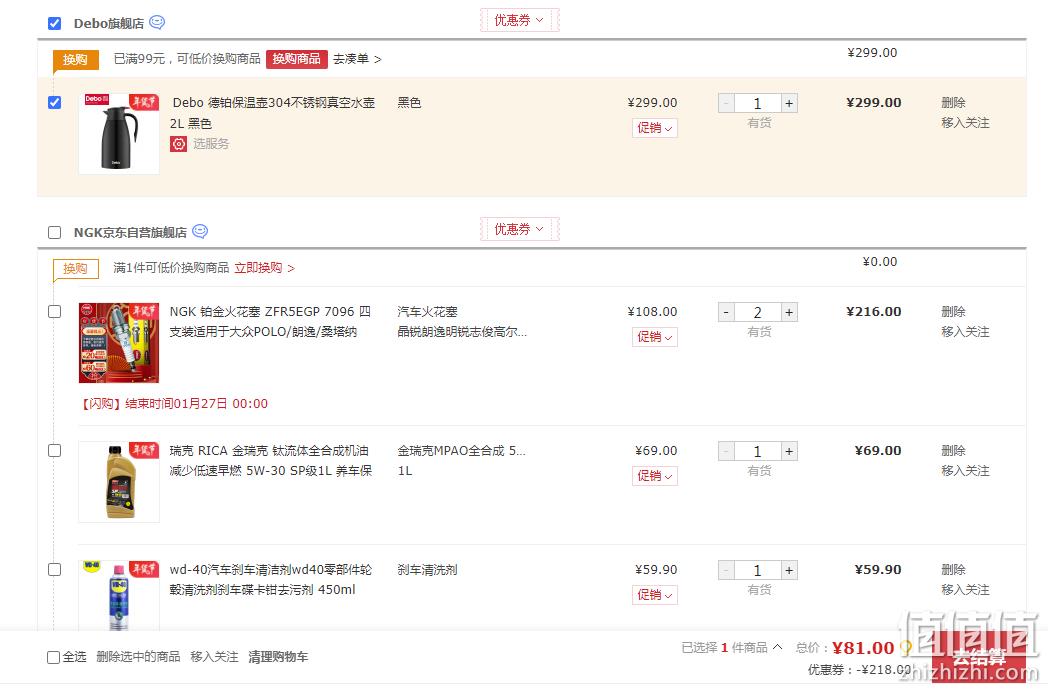1048x690 pixels.
Task: Delete the 瑞克 RICA 机油 item
Action: tap(953, 451)
